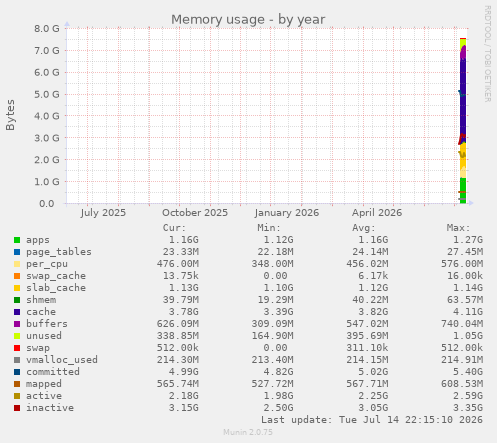
Task: Click active avg value 2.25G
Action: point(373,396)
